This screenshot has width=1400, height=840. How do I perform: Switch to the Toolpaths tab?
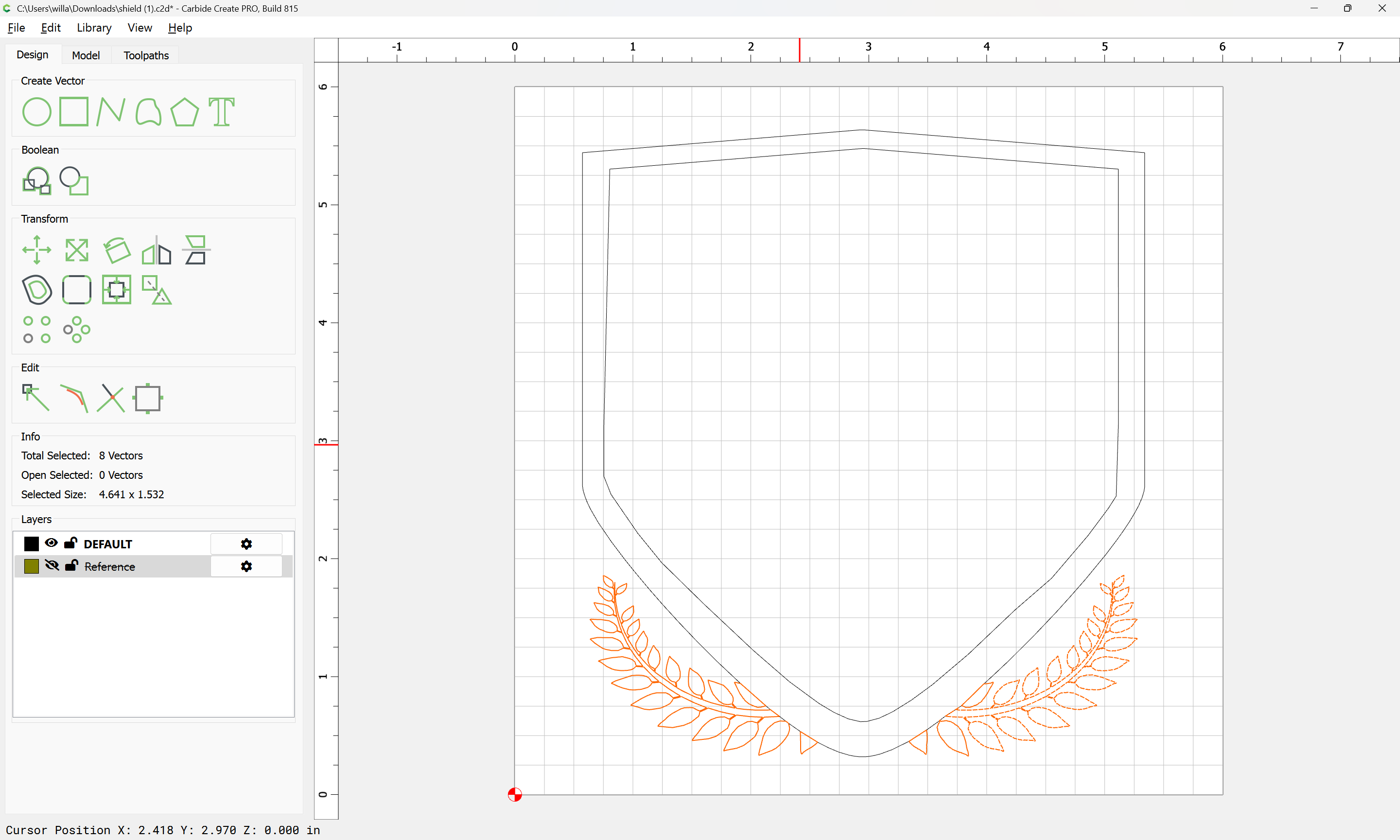coord(146,55)
